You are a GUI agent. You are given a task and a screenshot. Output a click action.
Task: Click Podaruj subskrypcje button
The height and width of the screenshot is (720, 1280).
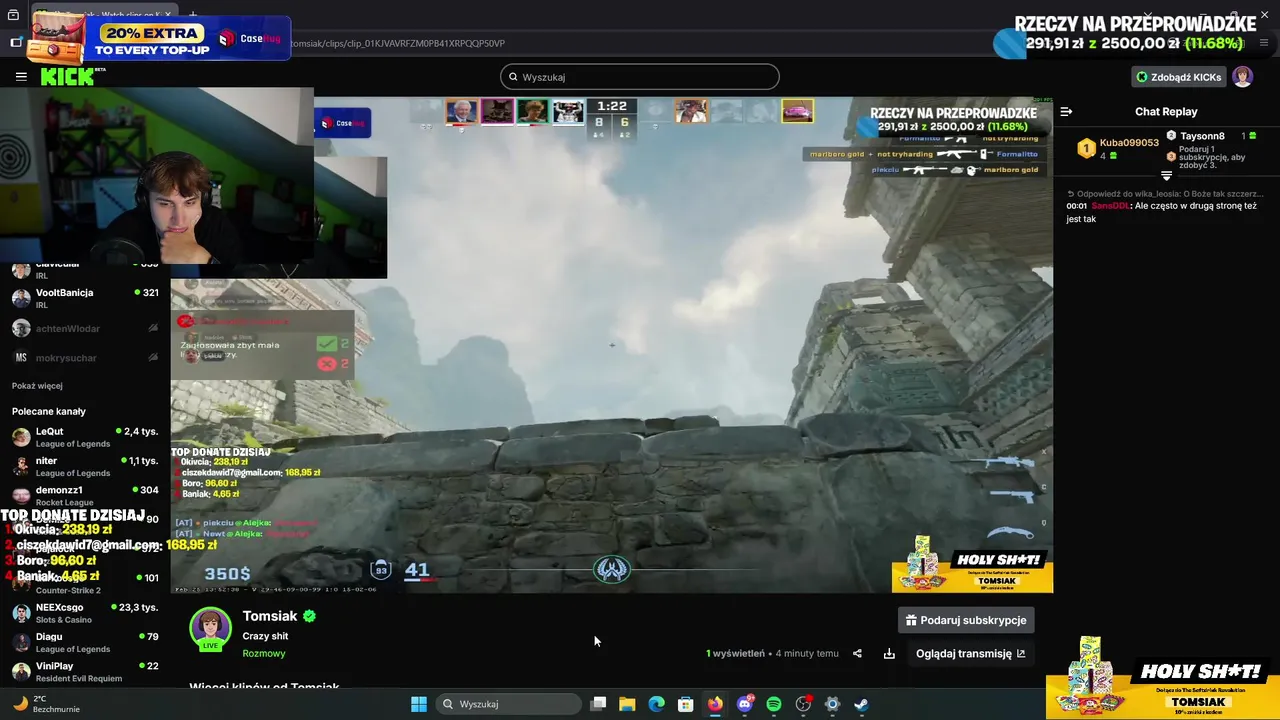(965, 620)
